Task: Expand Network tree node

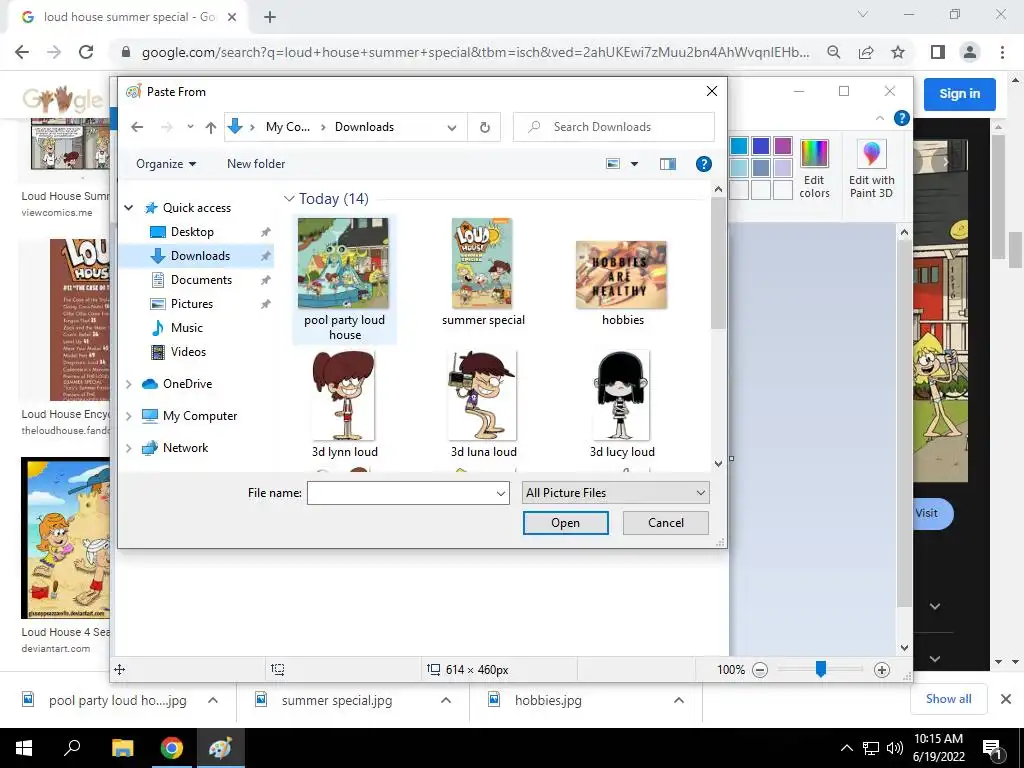Action: (x=129, y=448)
